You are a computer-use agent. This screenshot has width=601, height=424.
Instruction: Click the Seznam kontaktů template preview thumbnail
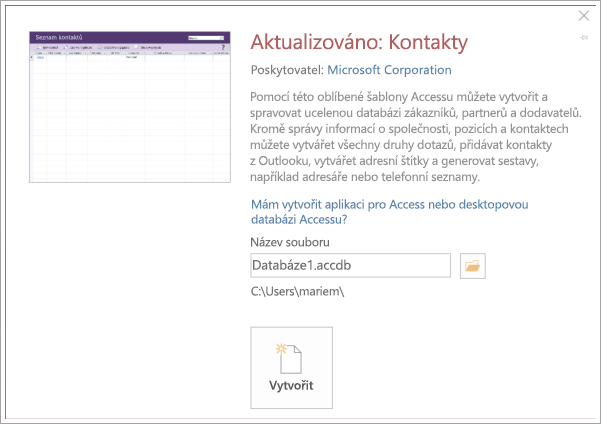click(x=130, y=107)
